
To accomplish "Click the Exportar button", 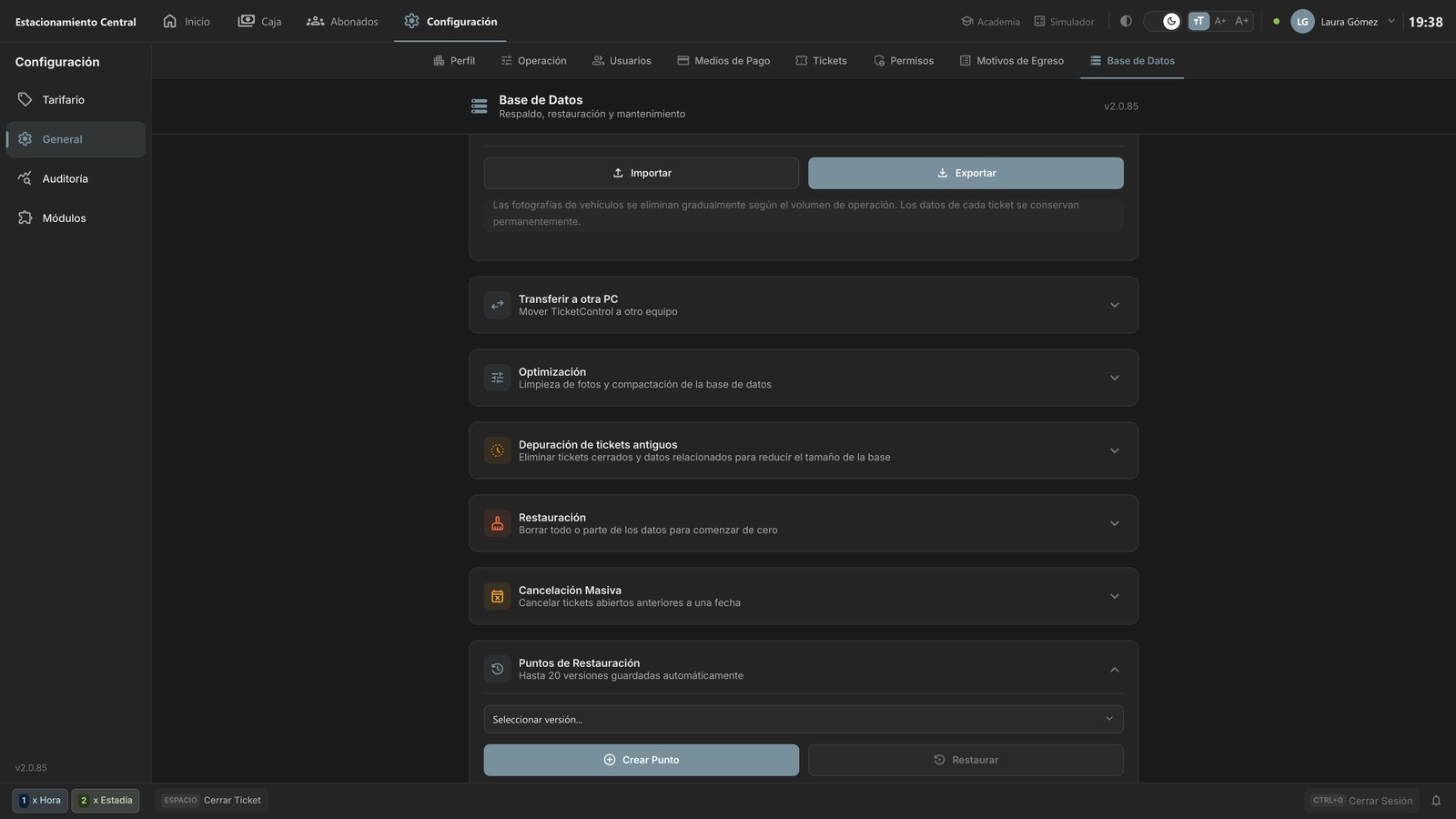I will pos(966,173).
